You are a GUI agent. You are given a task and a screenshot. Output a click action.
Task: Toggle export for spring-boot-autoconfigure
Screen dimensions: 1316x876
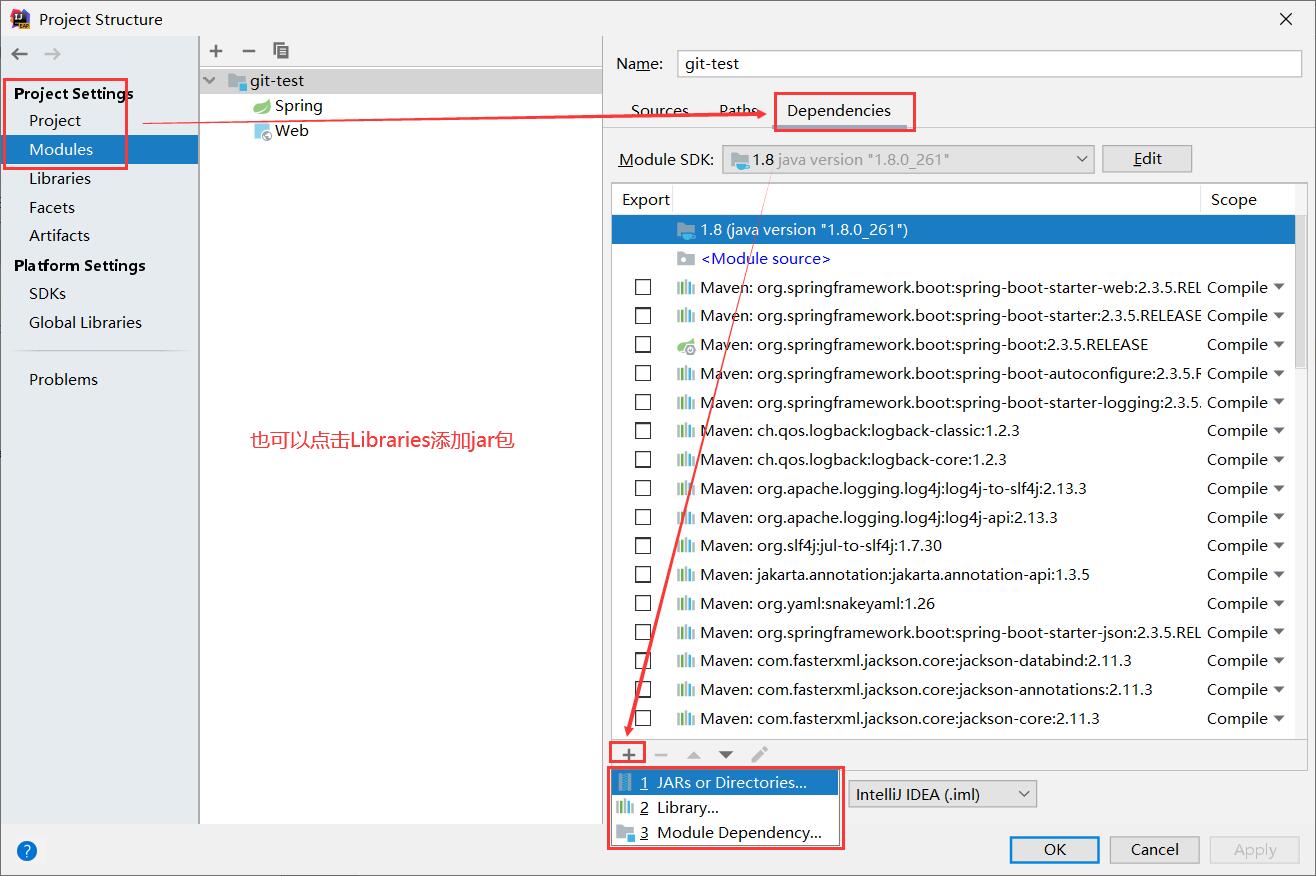coord(643,373)
